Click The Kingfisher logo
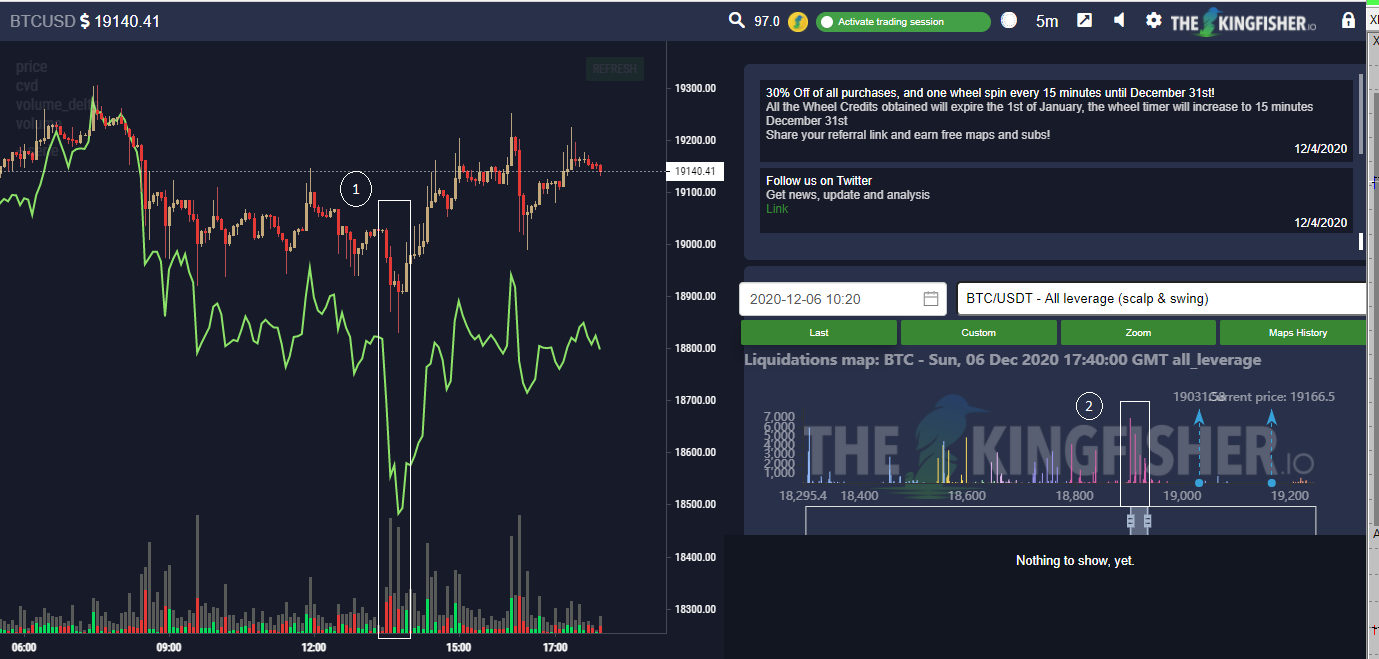 [1240, 20]
